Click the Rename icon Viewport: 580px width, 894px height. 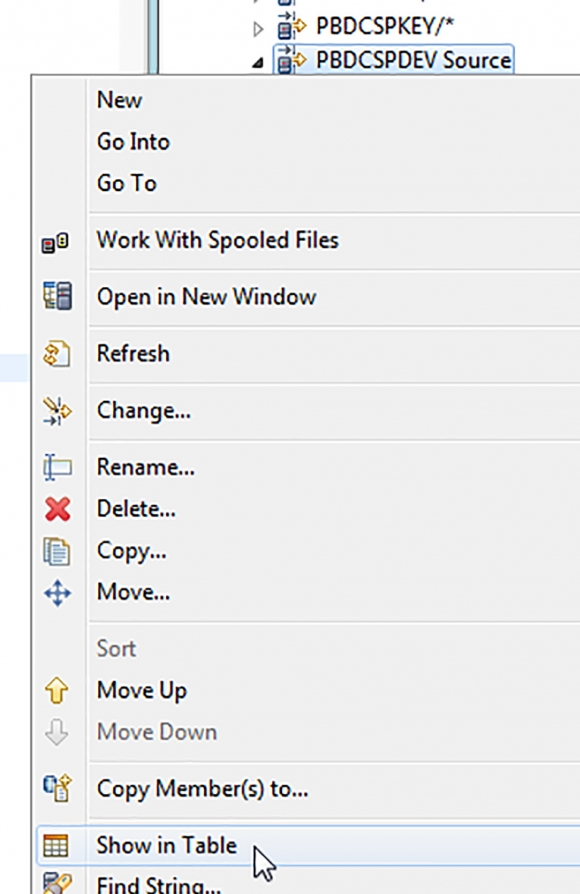57,468
